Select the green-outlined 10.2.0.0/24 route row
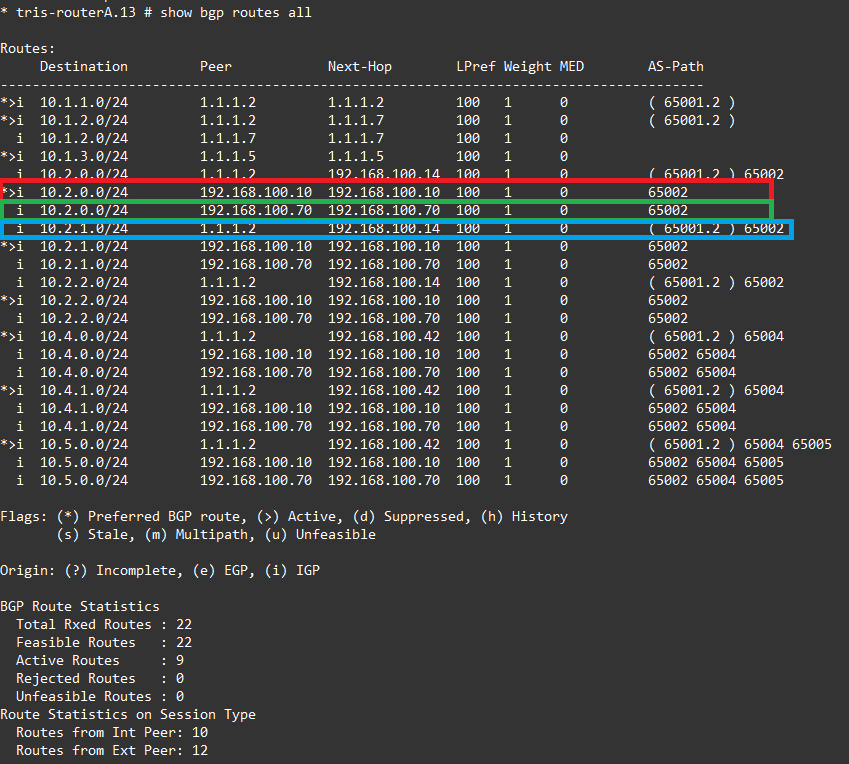The width and height of the screenshot is (849, 764). (x=386, y=210)
